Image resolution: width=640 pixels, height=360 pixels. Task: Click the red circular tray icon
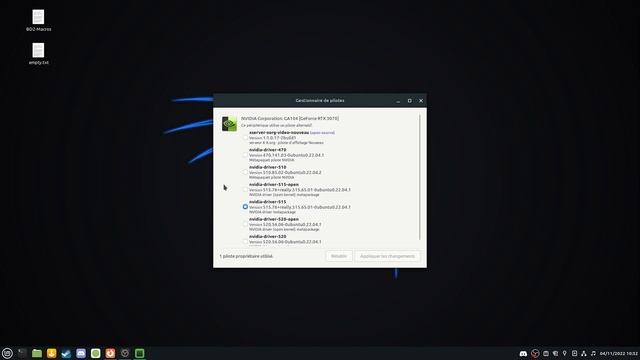(x=535, y=353)
